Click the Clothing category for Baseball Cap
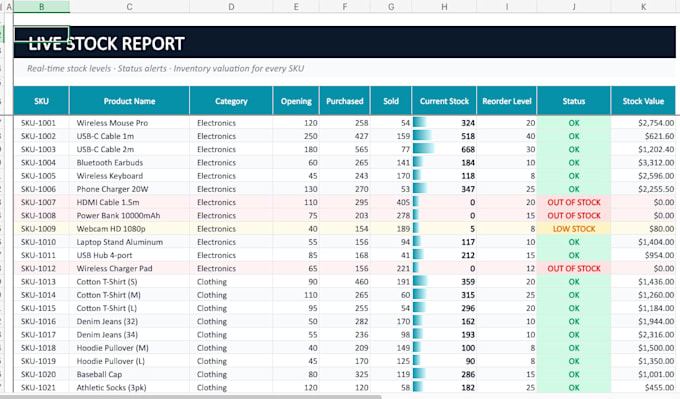This screenshot has width=680, height=399. point(231,374)
